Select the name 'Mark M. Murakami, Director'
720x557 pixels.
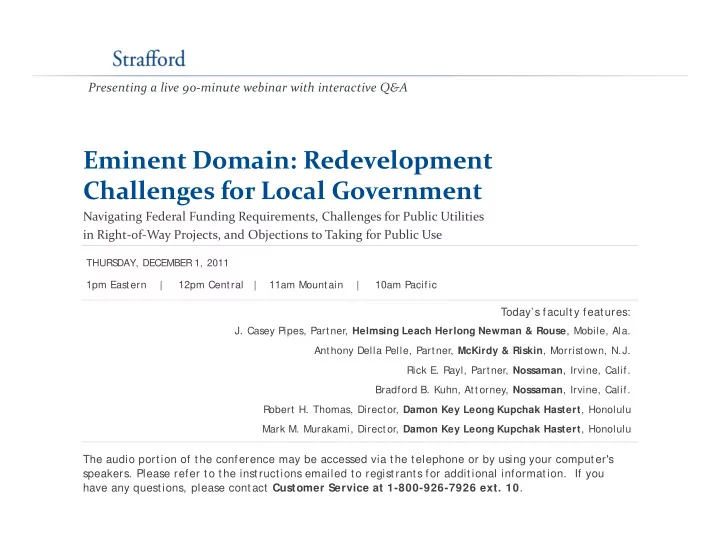click(x=330, y=429)
